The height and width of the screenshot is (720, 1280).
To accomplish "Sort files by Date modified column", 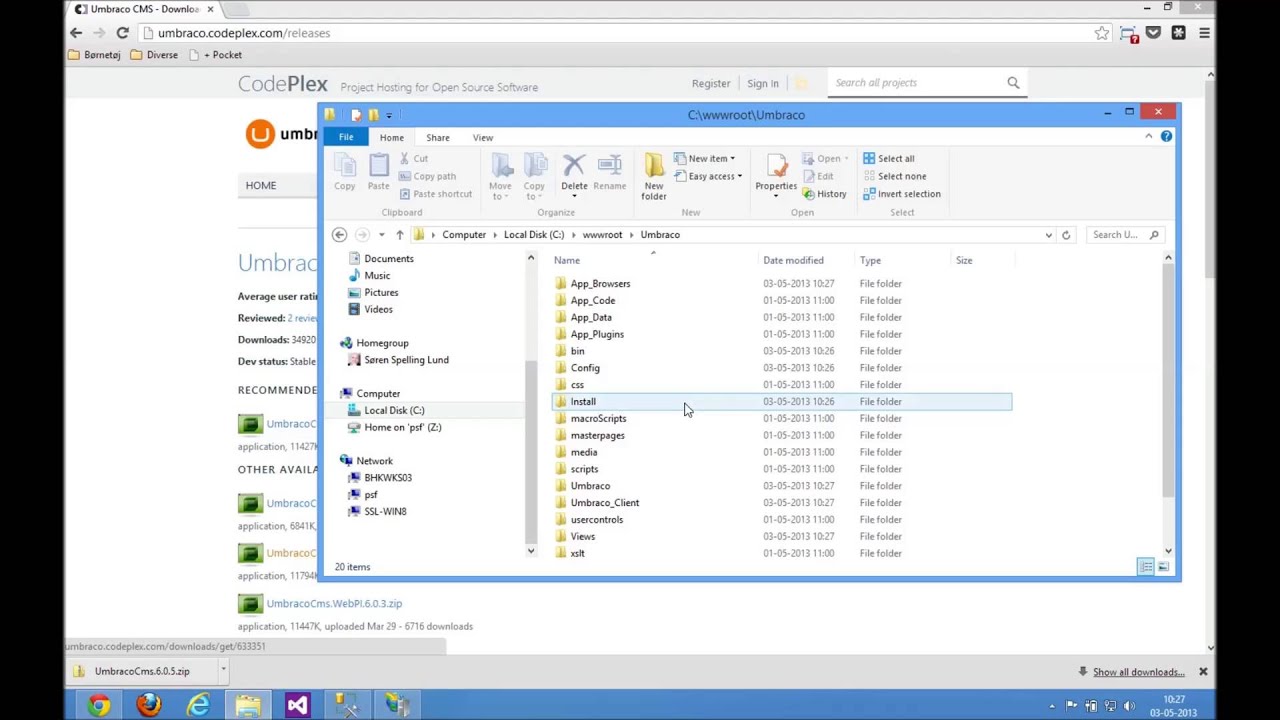I will [793, 260].
